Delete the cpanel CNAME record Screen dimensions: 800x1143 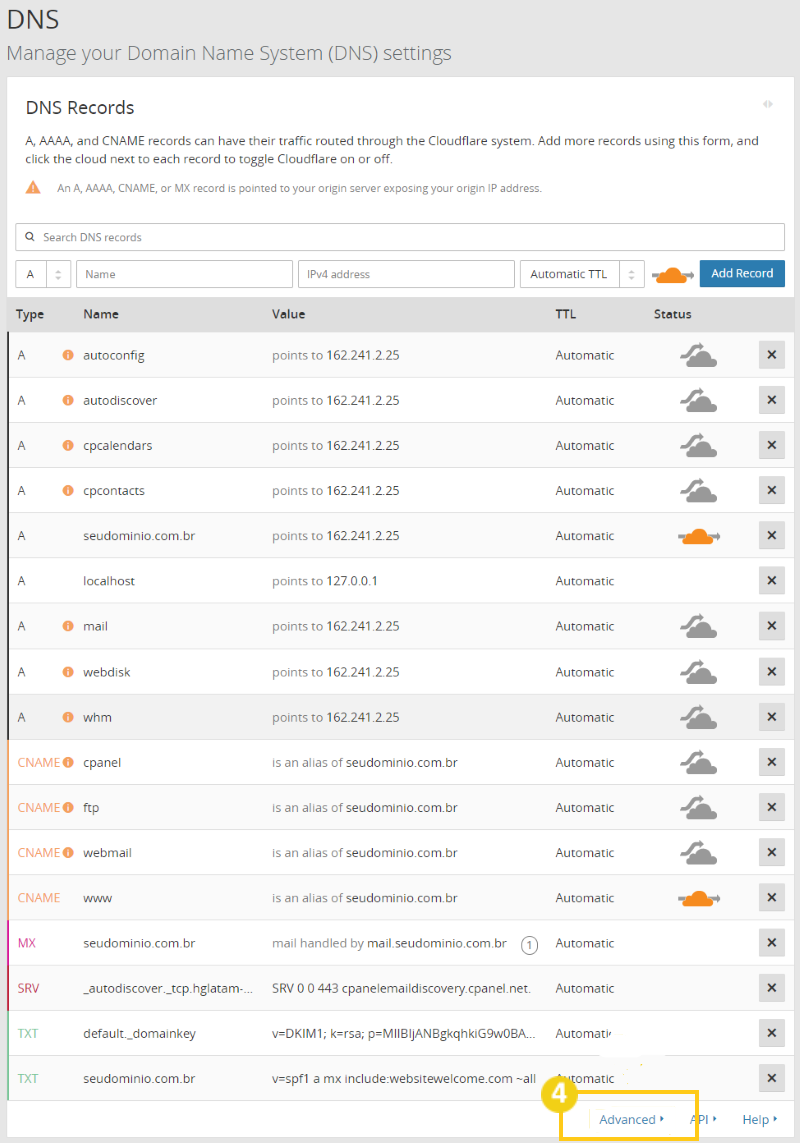(x=772, y=762)
